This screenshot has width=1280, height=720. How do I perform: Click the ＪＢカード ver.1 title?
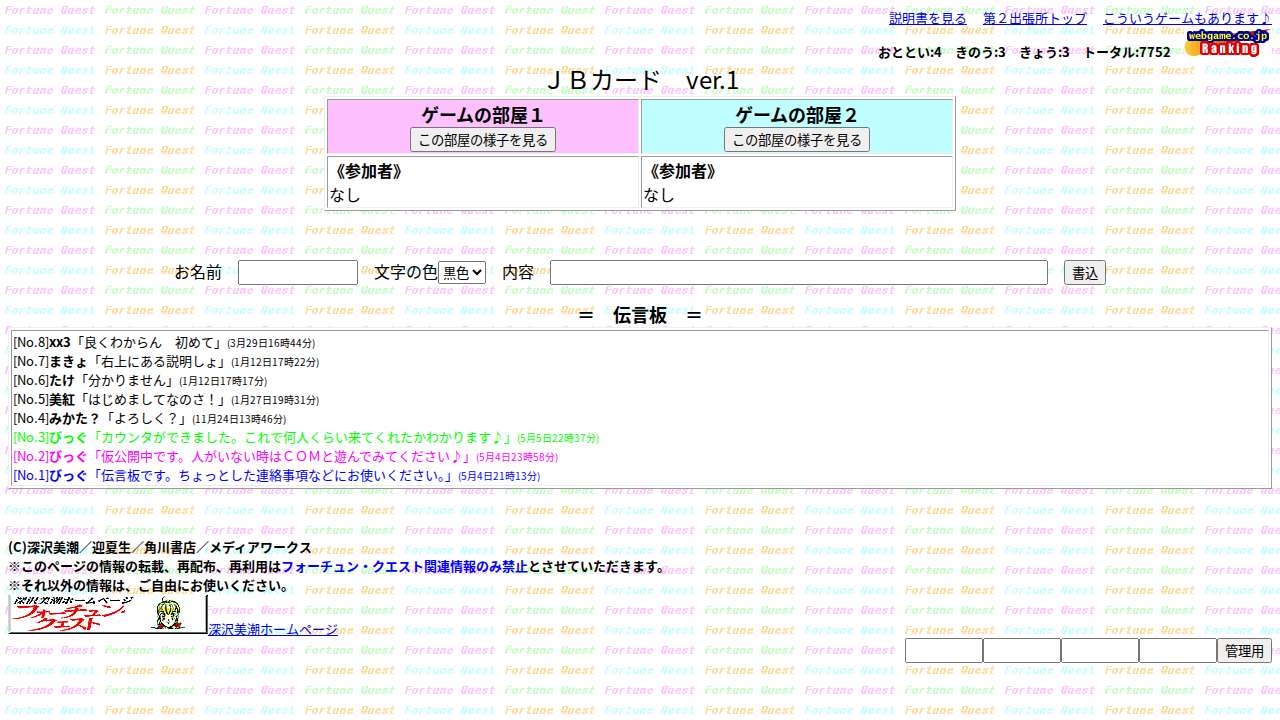[x=642, y=81]
